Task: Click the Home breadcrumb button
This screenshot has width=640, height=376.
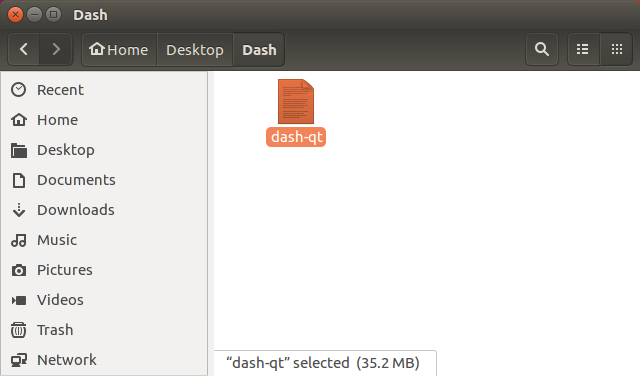Action: pos(119,50)
